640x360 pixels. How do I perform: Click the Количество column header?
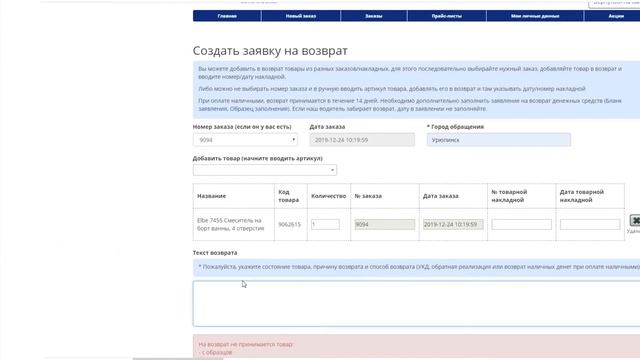[329, 196]
